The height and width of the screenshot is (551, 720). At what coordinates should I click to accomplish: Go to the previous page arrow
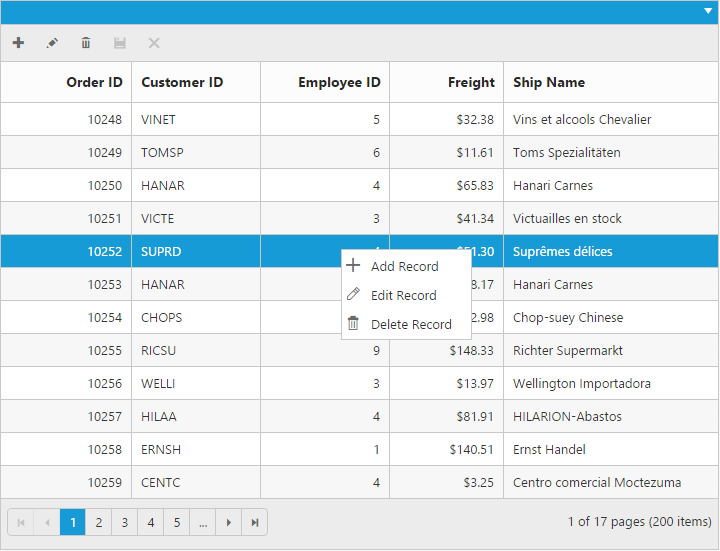[x=47, y=522]
